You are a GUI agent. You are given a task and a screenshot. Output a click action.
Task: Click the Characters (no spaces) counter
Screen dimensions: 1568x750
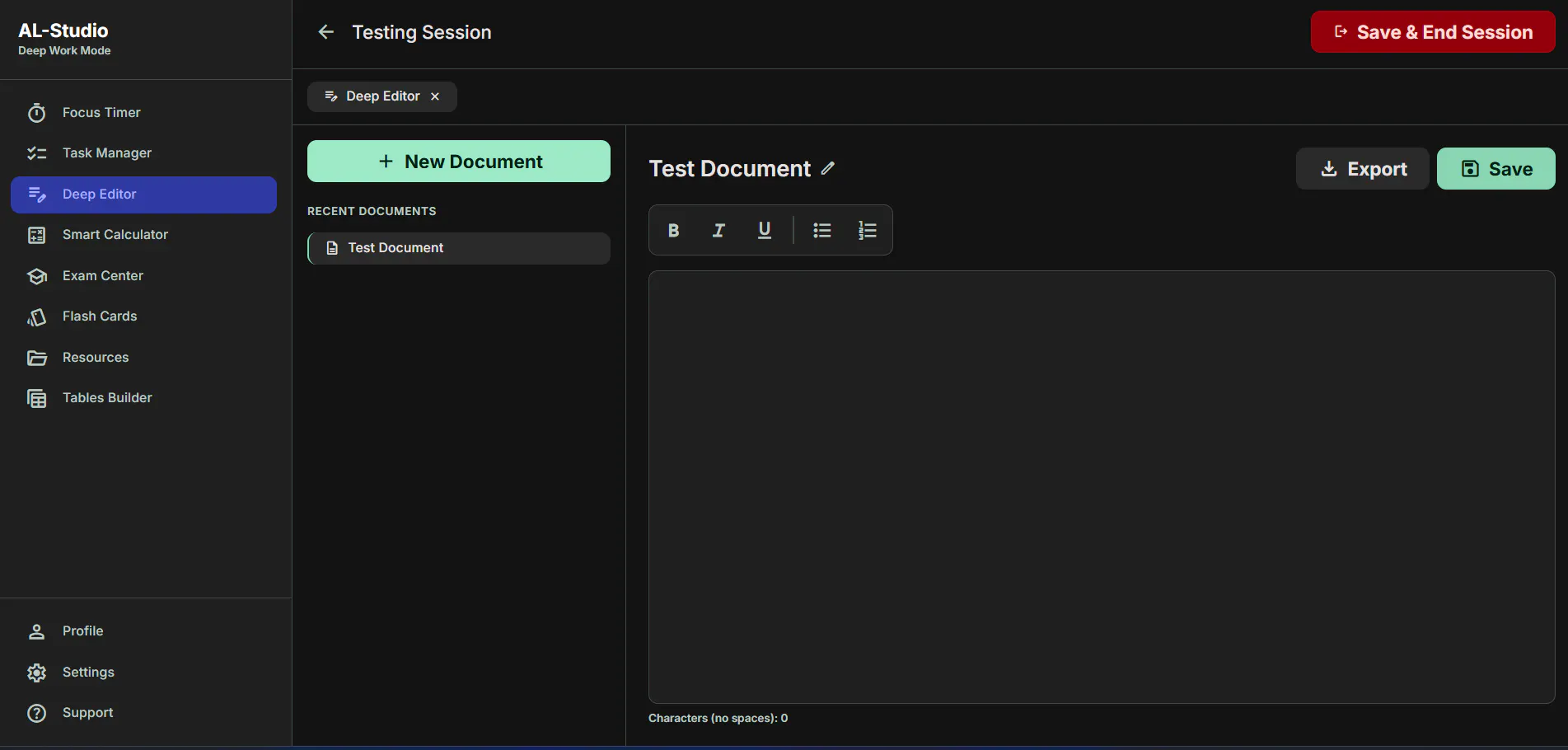click(718, 719)
